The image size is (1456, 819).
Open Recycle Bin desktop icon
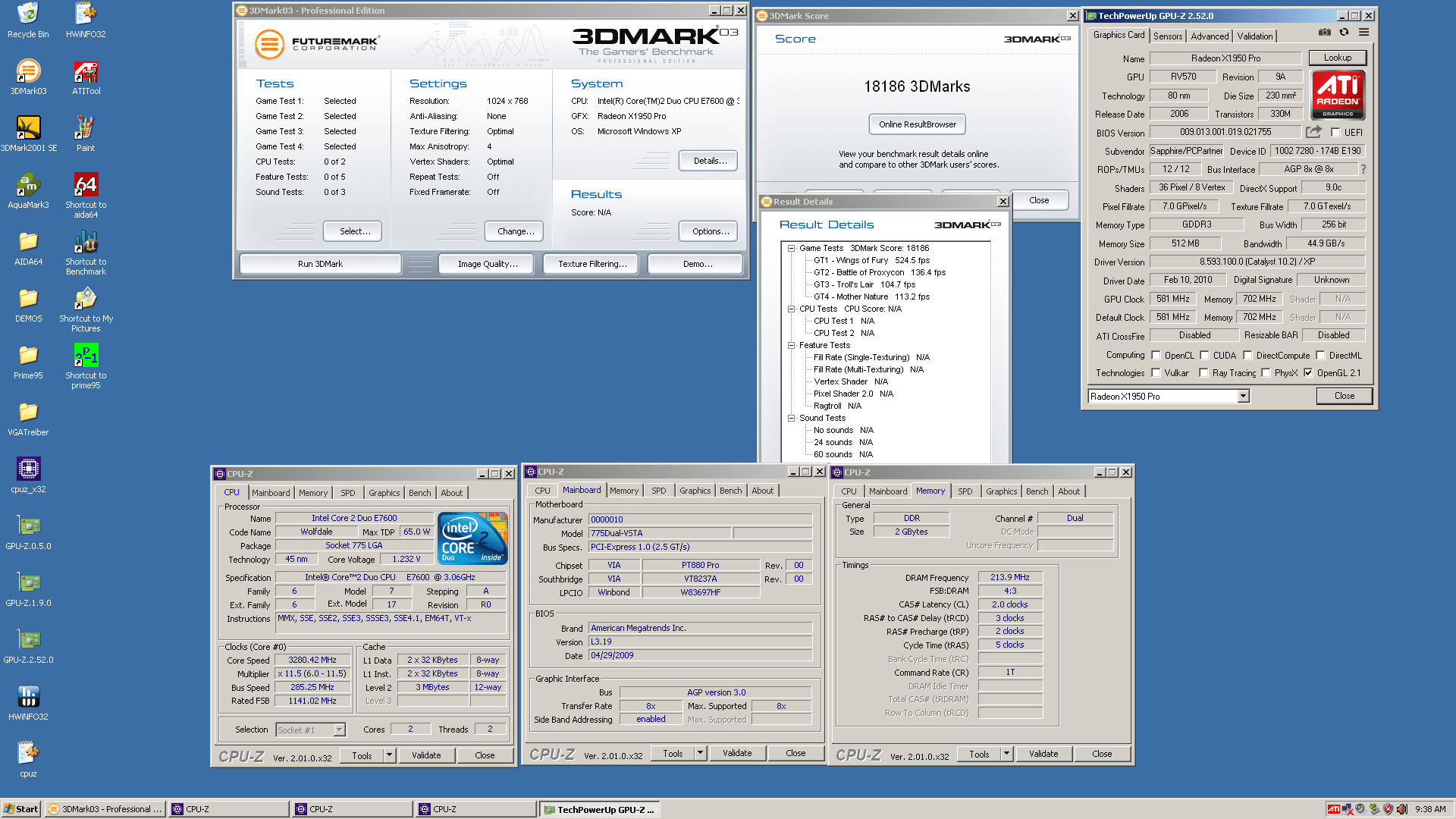click(x=28, y=20)
